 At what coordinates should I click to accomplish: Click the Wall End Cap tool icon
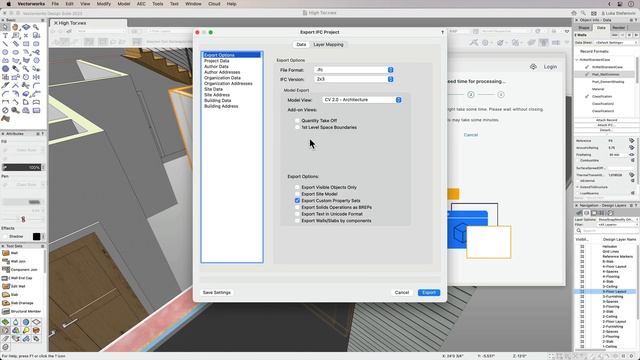6,278
